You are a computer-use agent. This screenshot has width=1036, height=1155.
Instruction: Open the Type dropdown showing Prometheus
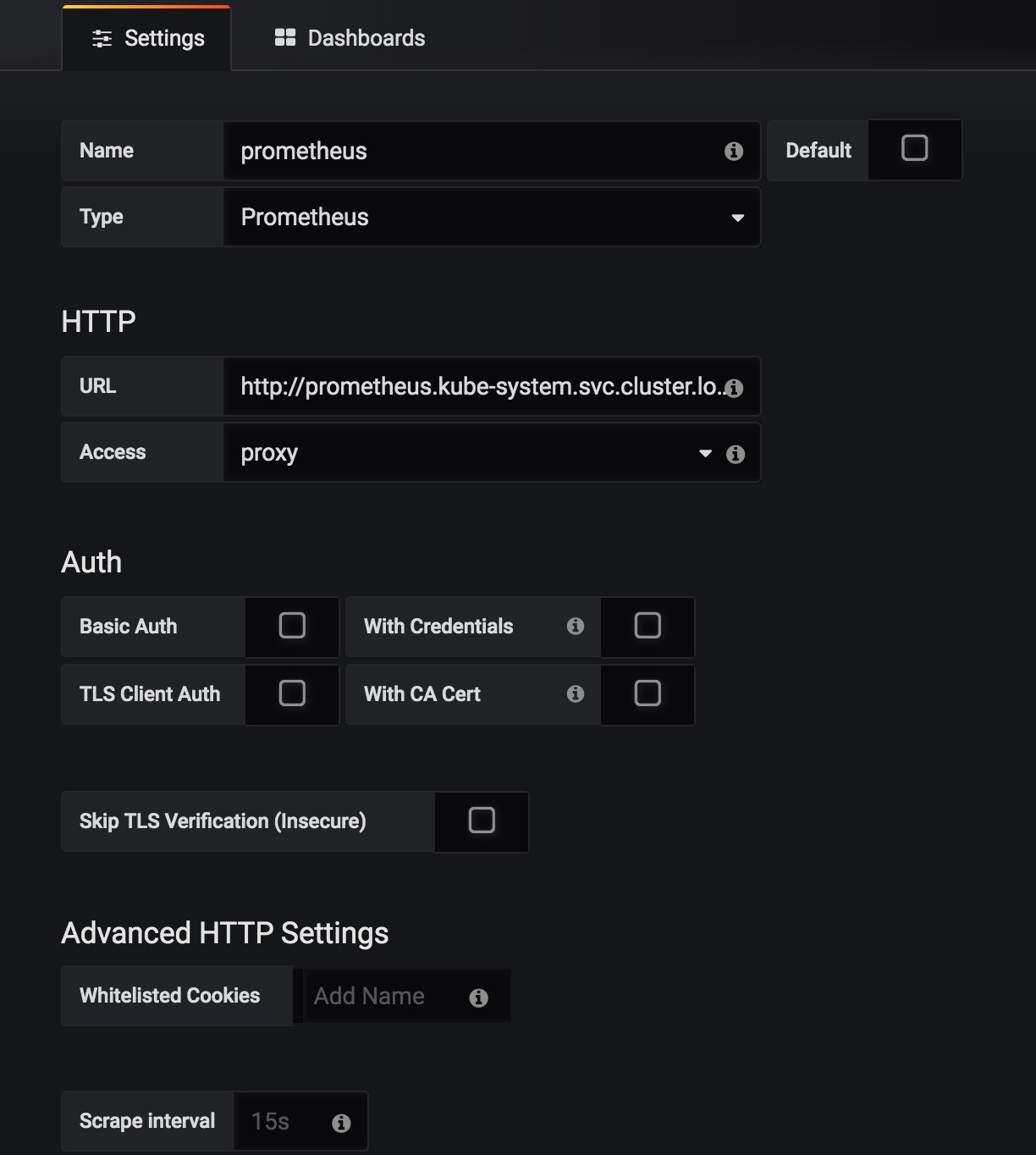point(492,217)
